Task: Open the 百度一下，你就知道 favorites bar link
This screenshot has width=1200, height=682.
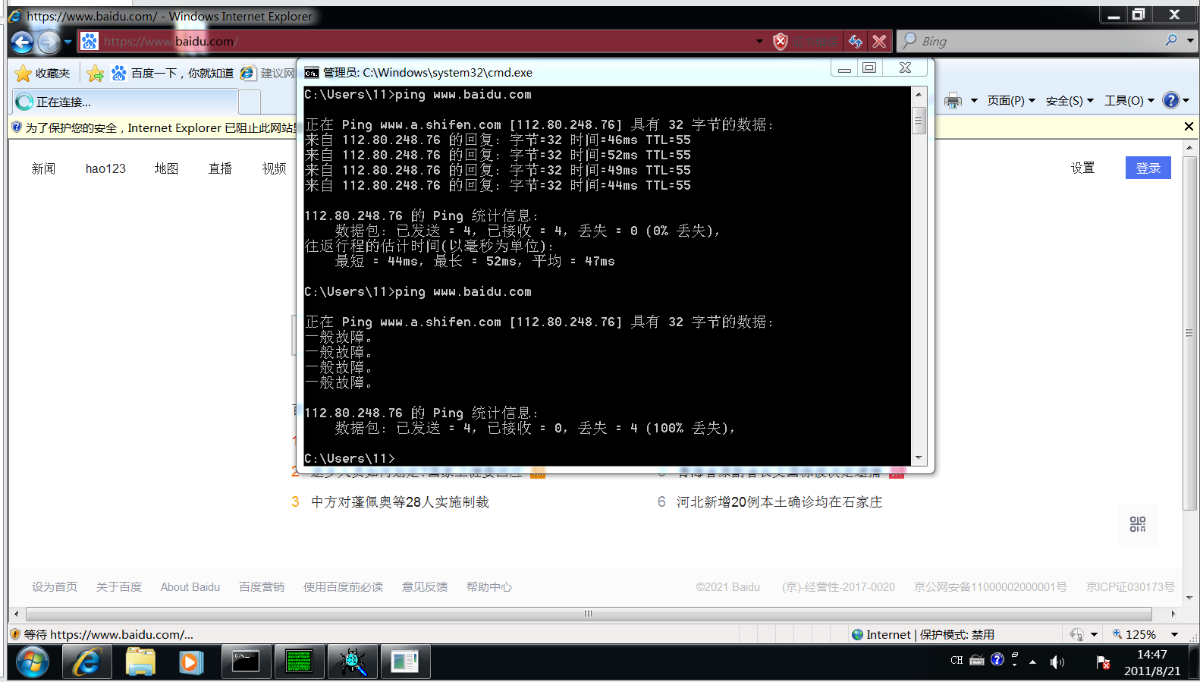Action: tap(172, 73)
